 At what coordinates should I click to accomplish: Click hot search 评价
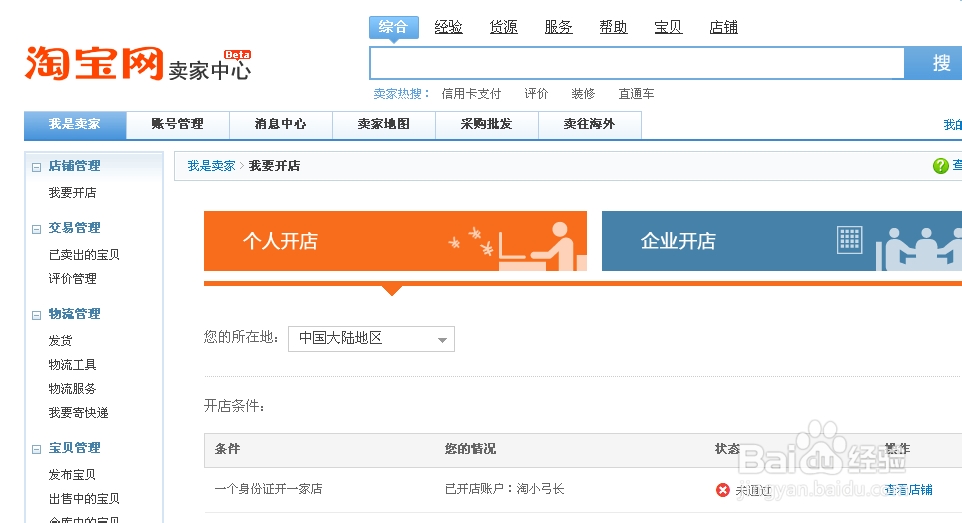point(536,94)
